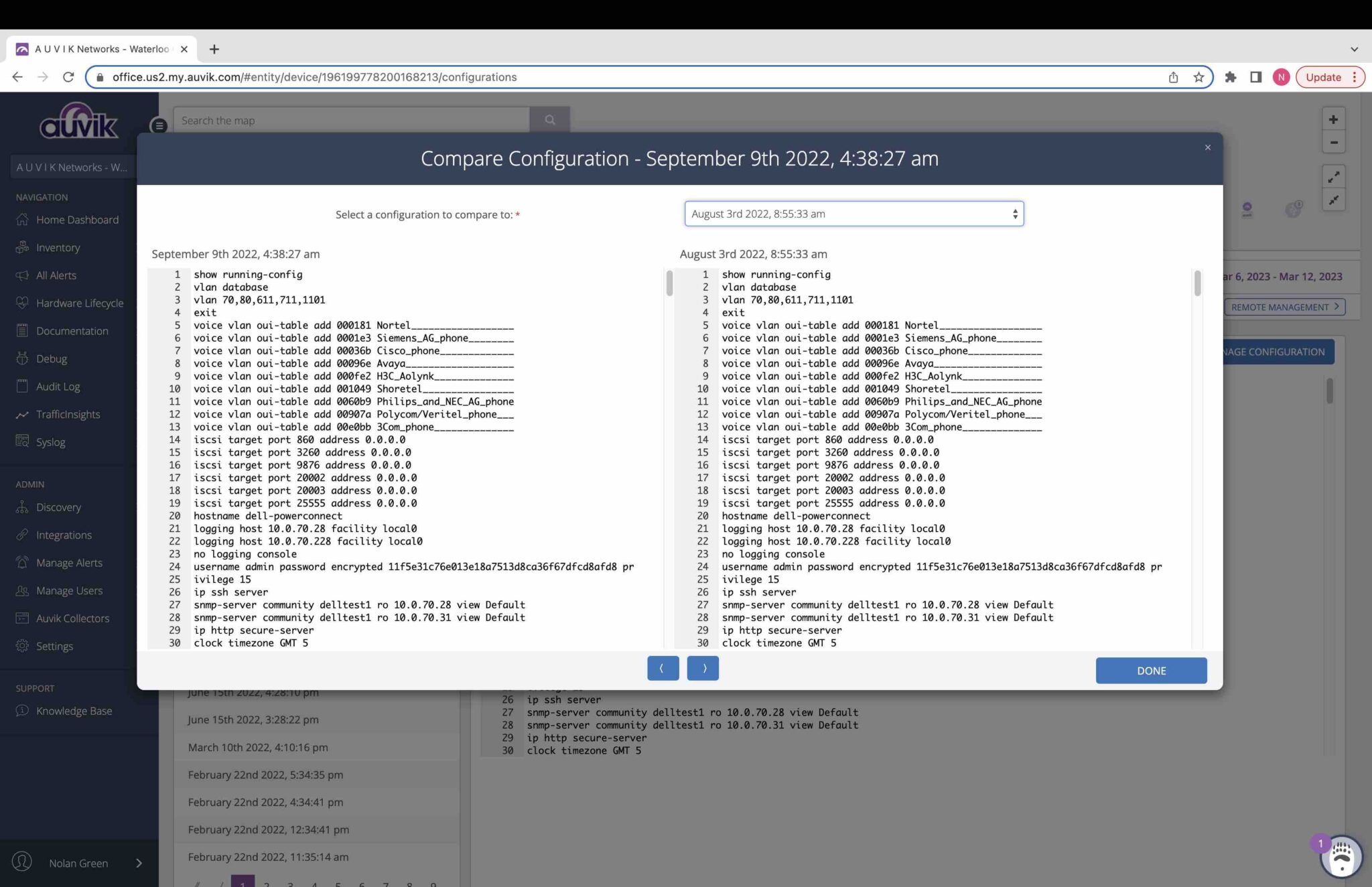This screenshot has height=887, width=1372.
Task: Click the Settings gear in the sidebar
Action: point(22,646)
